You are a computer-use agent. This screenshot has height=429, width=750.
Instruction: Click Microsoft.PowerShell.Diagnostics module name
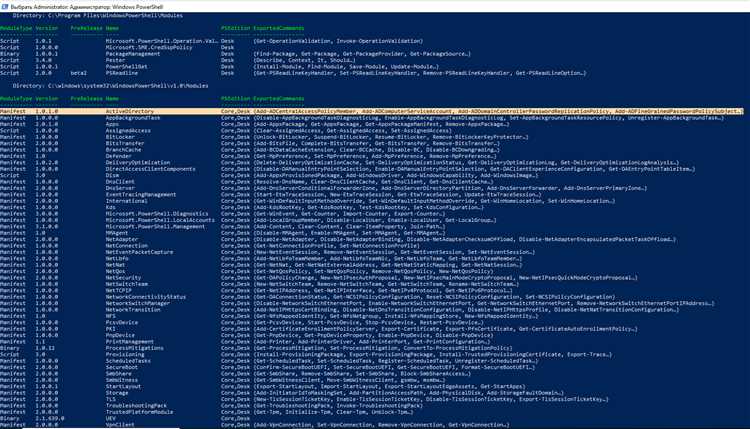(157, 214)
